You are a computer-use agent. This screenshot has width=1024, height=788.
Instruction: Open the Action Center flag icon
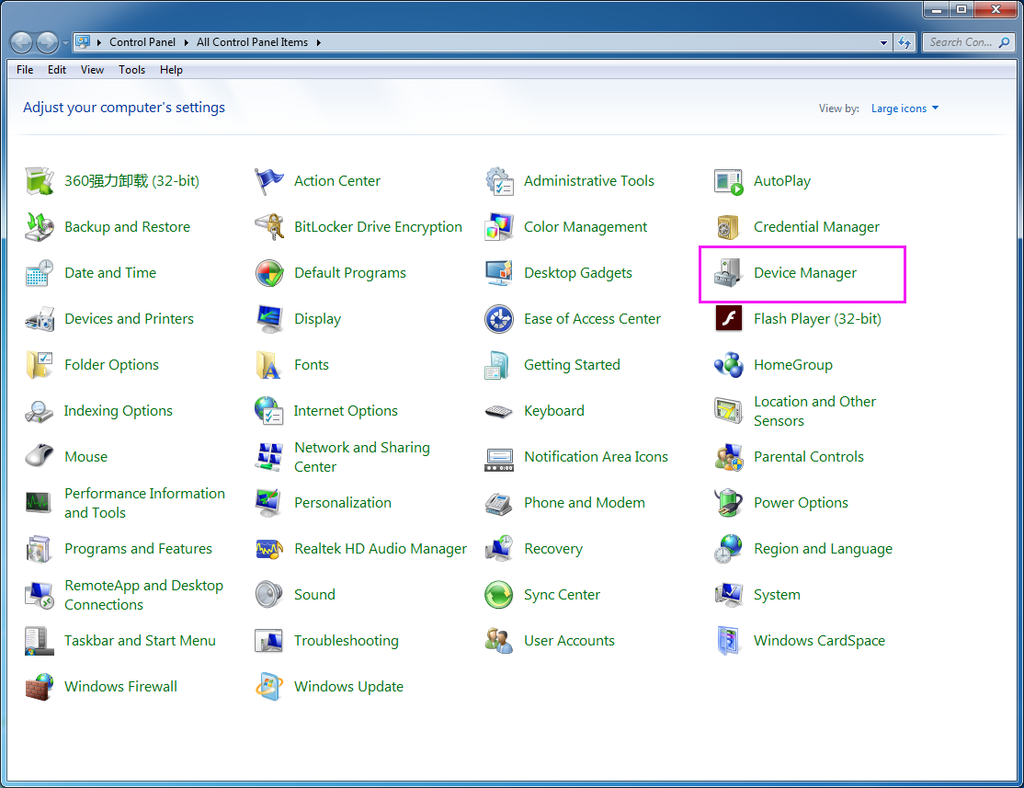[x=269, y=181]
